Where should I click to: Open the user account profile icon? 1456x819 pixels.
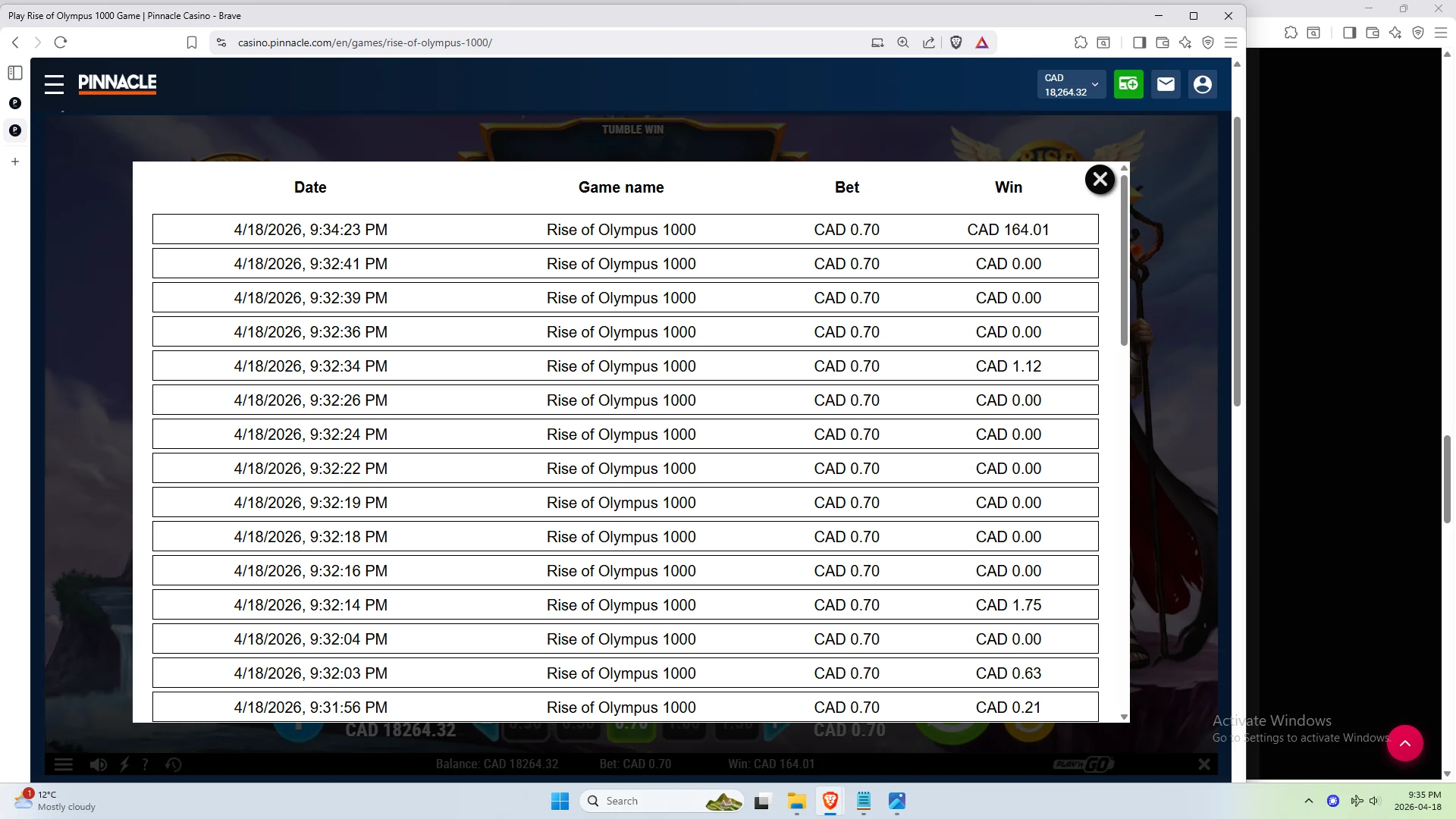click(1203, 84)
